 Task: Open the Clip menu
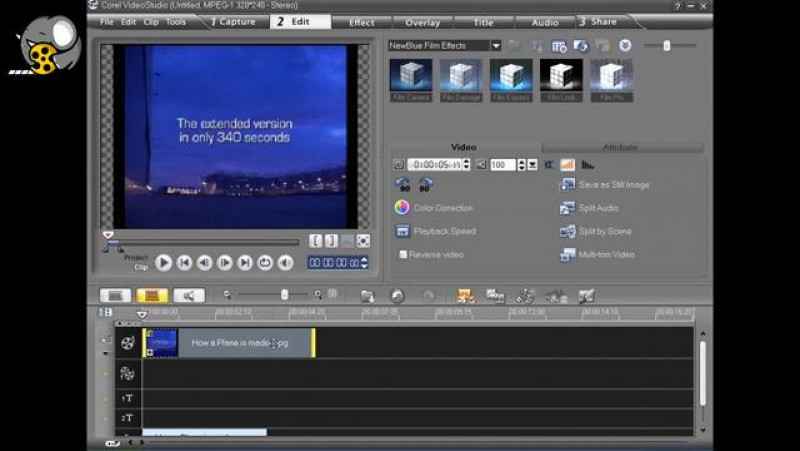[x=151, y=21]
